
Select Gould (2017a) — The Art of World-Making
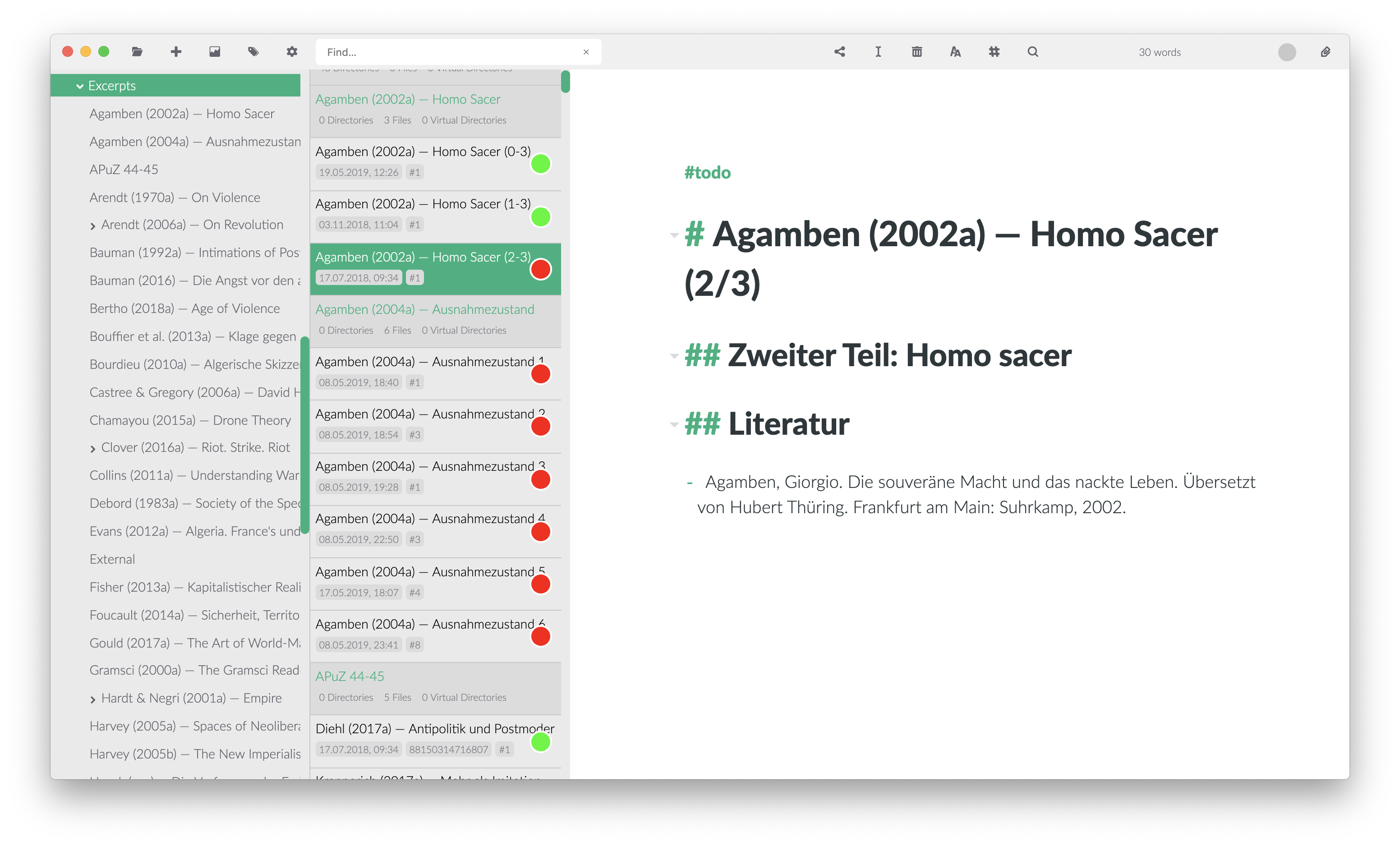click(x=195, y=643)
